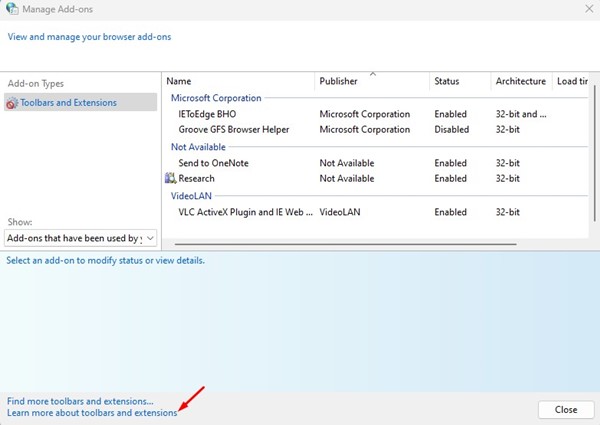
Task: Sort add-ons by Name column
Action: tap(178, 81)
